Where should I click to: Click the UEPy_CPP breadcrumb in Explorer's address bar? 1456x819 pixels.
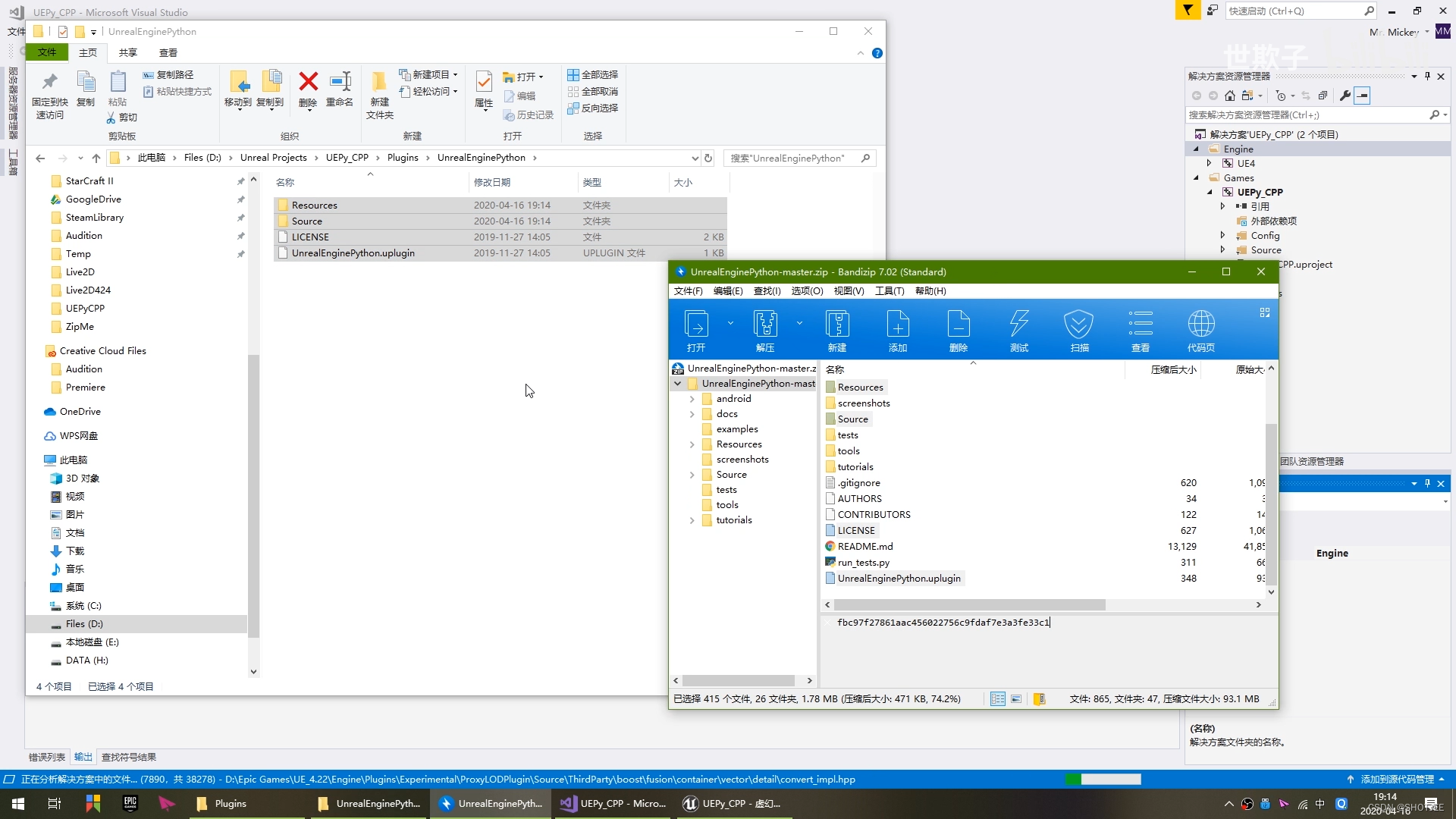(x=347, y=158)
